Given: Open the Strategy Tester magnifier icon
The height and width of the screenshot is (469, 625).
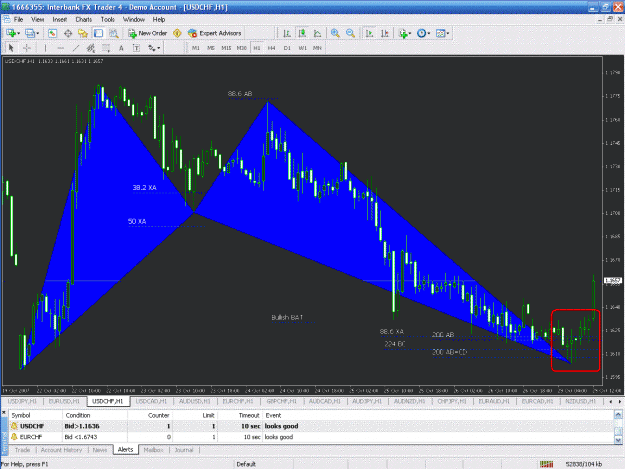Looking at the screenshot, I should (x=114, y=33).
